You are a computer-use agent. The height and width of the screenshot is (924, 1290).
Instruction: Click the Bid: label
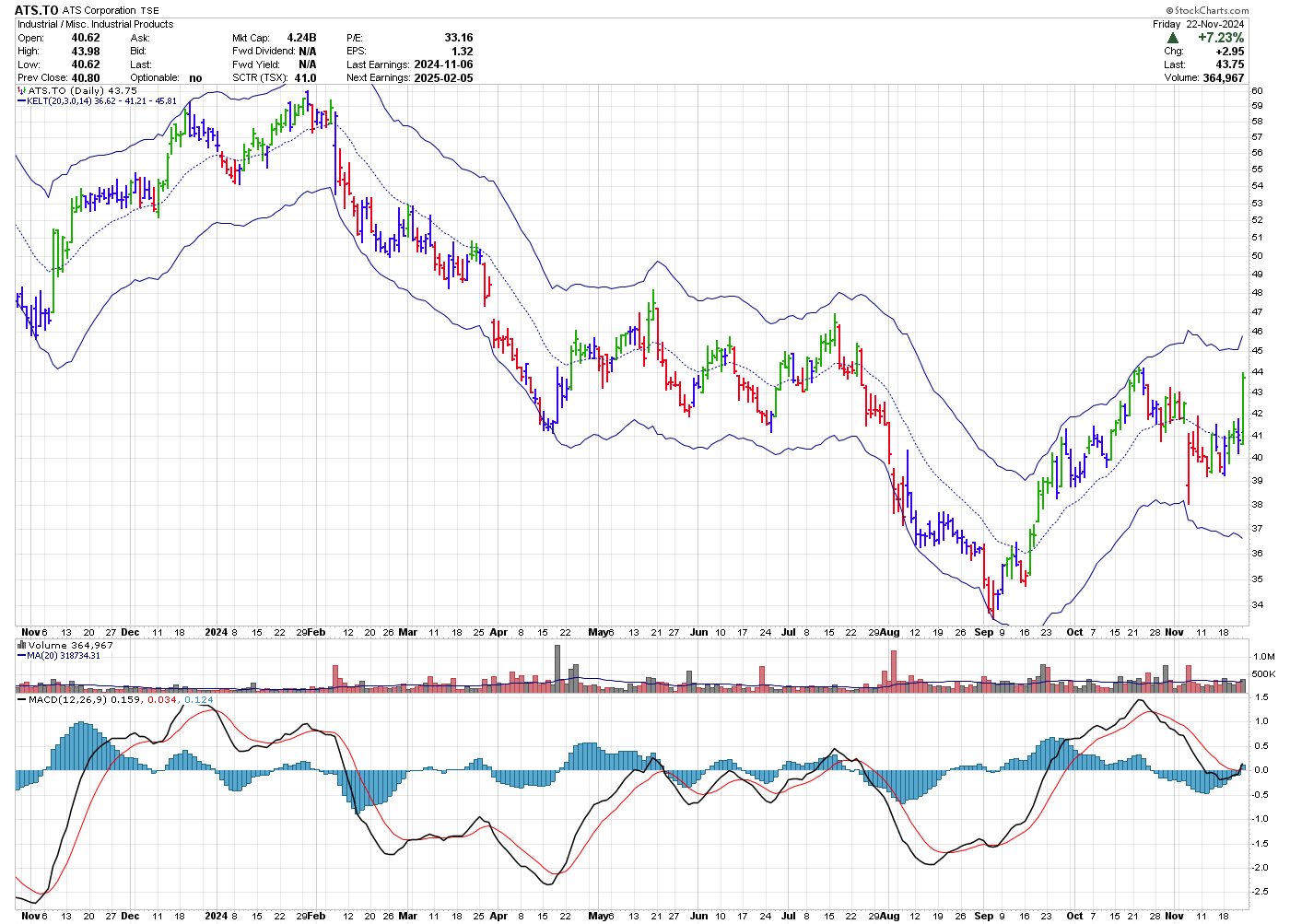(138, 52)
